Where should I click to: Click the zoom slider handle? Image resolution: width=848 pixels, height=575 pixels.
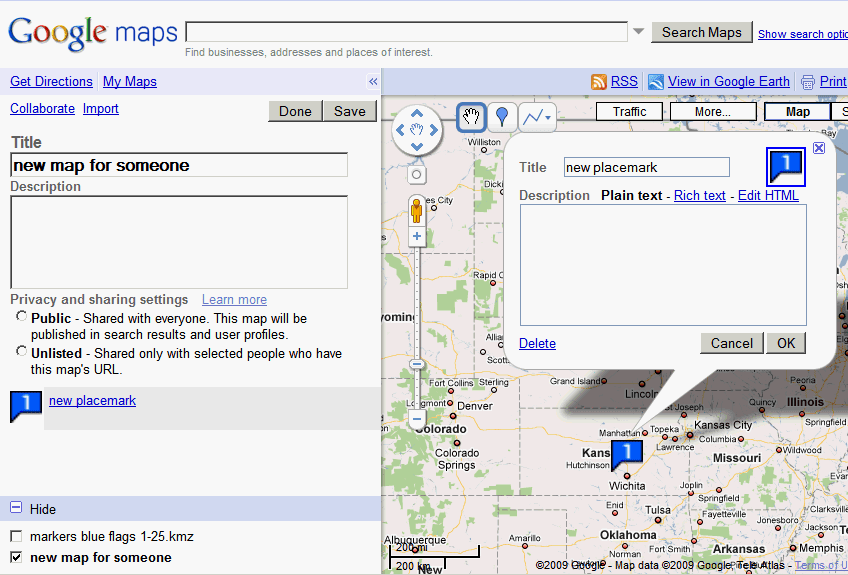click(x=416, y=364)
